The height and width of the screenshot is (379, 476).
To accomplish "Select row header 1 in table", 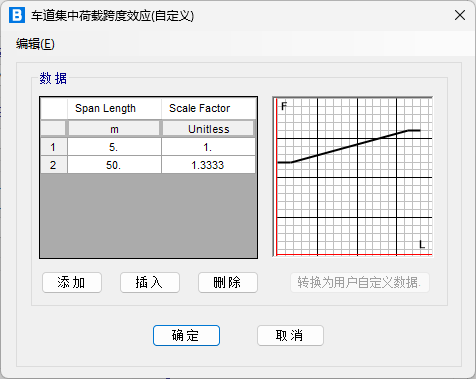I will (x=54, y=147).
